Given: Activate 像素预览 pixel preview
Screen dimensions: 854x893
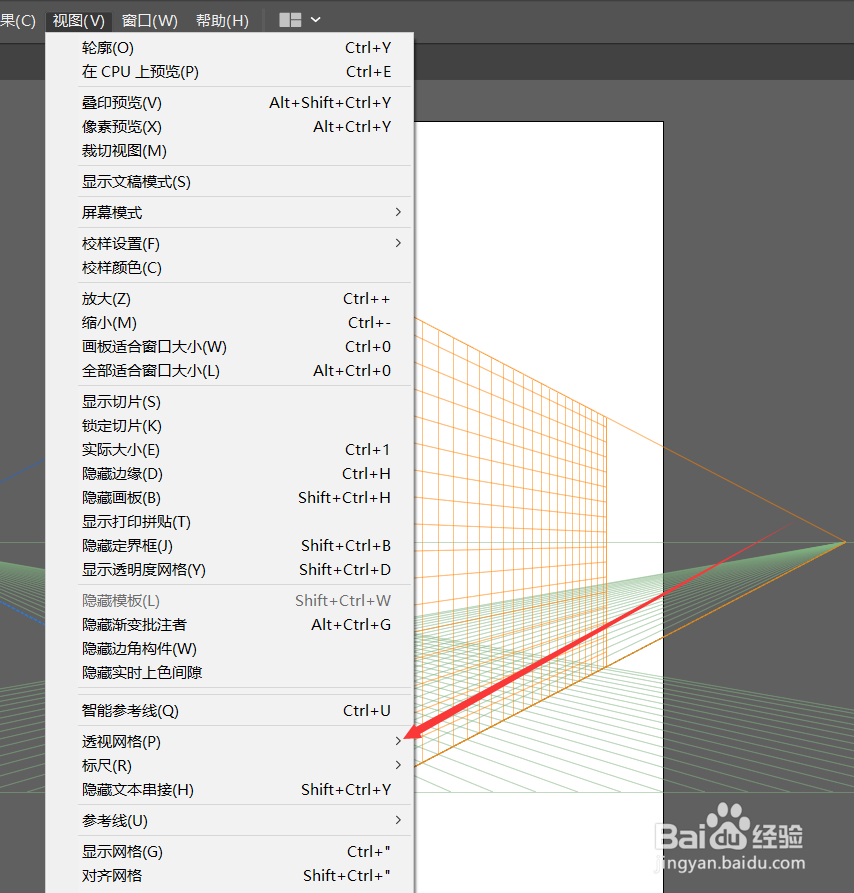Looking at the screenshot, I should point(120,126).
